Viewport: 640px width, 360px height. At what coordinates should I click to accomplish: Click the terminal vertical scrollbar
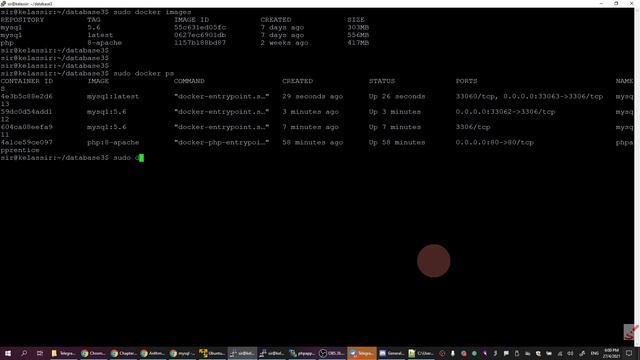637,177
